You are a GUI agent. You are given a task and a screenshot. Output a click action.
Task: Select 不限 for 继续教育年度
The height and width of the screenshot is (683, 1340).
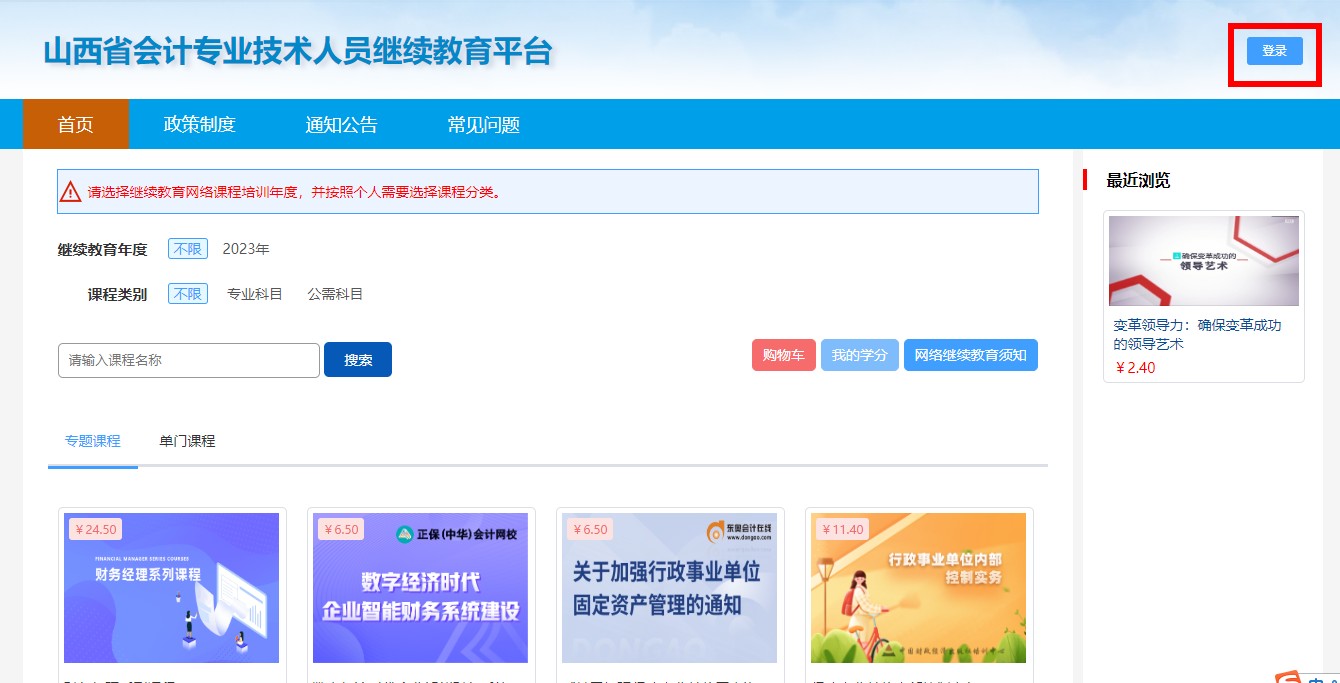point(187,249)
